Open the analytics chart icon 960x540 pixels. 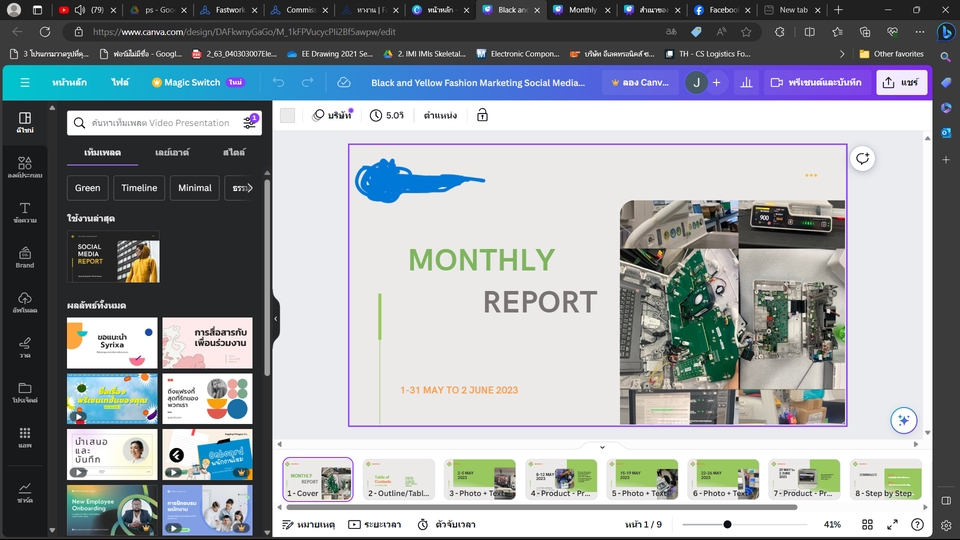(746, 82)
